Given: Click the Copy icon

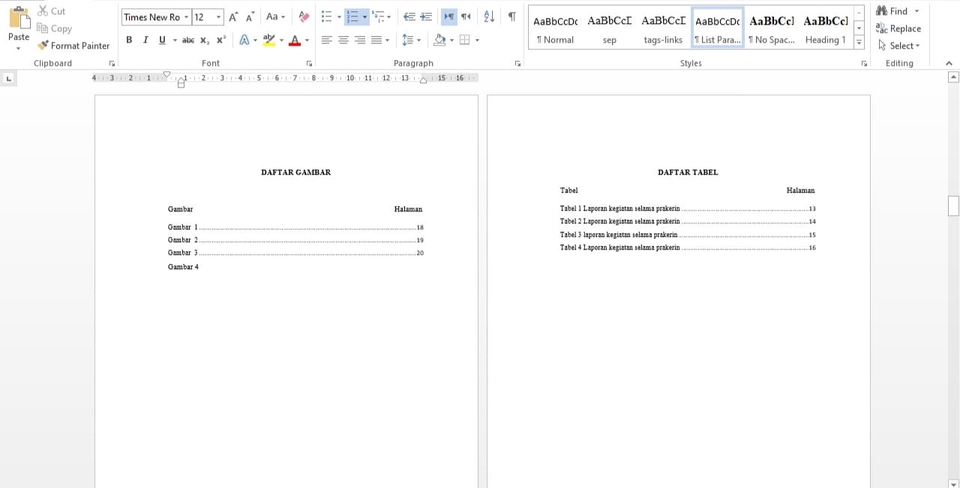Looking at the screenshot, I should point(42,28).
